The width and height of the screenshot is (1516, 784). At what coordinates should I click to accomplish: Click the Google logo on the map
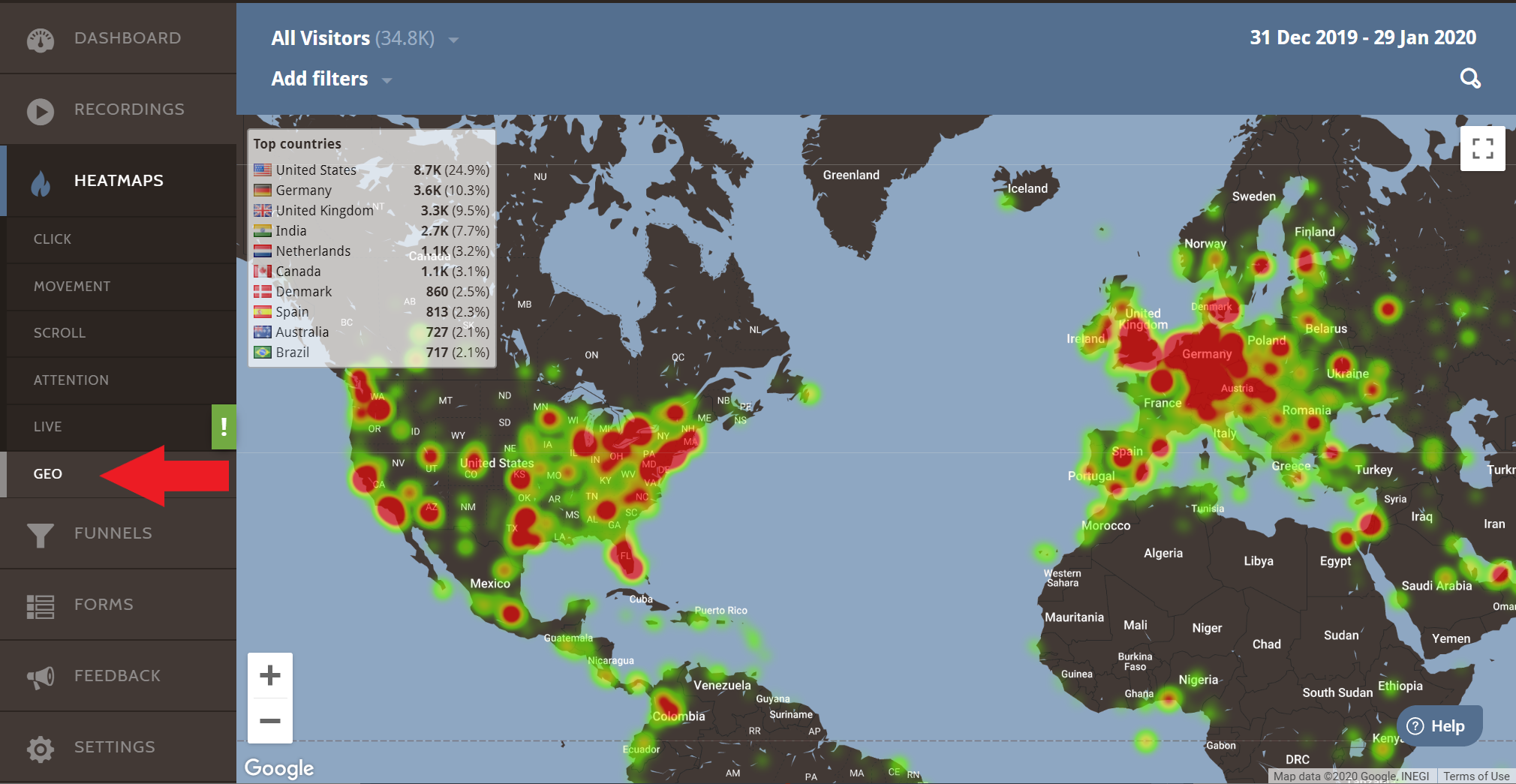point(278,767)
